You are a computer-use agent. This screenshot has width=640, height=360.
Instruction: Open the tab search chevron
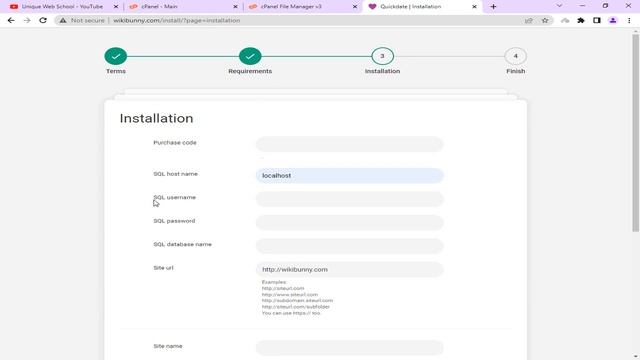click(559, 6)
